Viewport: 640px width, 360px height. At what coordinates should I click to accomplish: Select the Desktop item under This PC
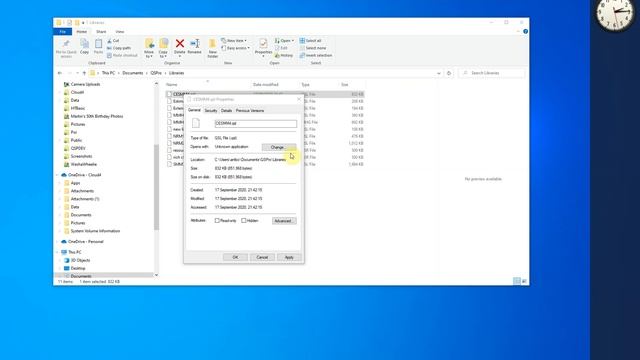pos(78,268)
